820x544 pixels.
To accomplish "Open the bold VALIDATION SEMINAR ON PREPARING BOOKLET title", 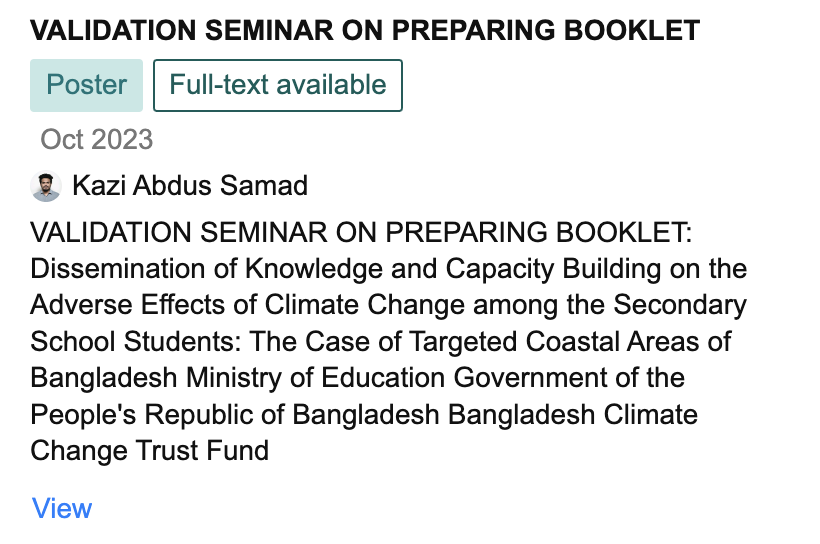I will pyautogui.click(x=365, y=30).
